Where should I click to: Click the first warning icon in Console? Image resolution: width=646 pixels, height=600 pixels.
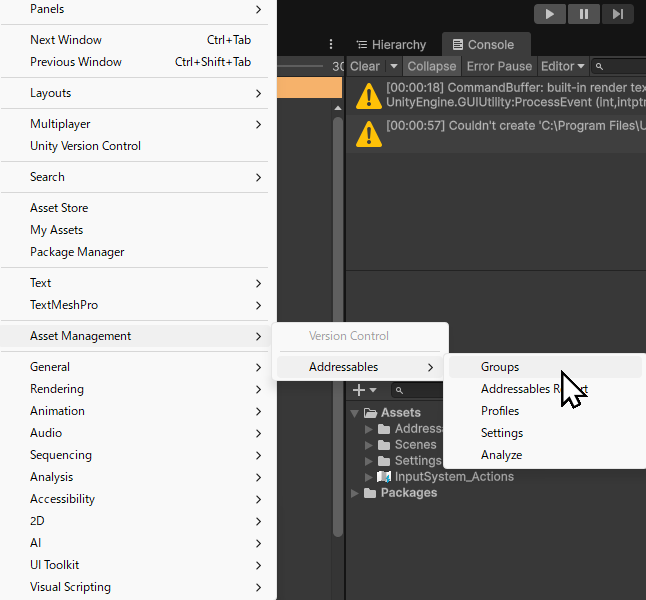point(368,95)
